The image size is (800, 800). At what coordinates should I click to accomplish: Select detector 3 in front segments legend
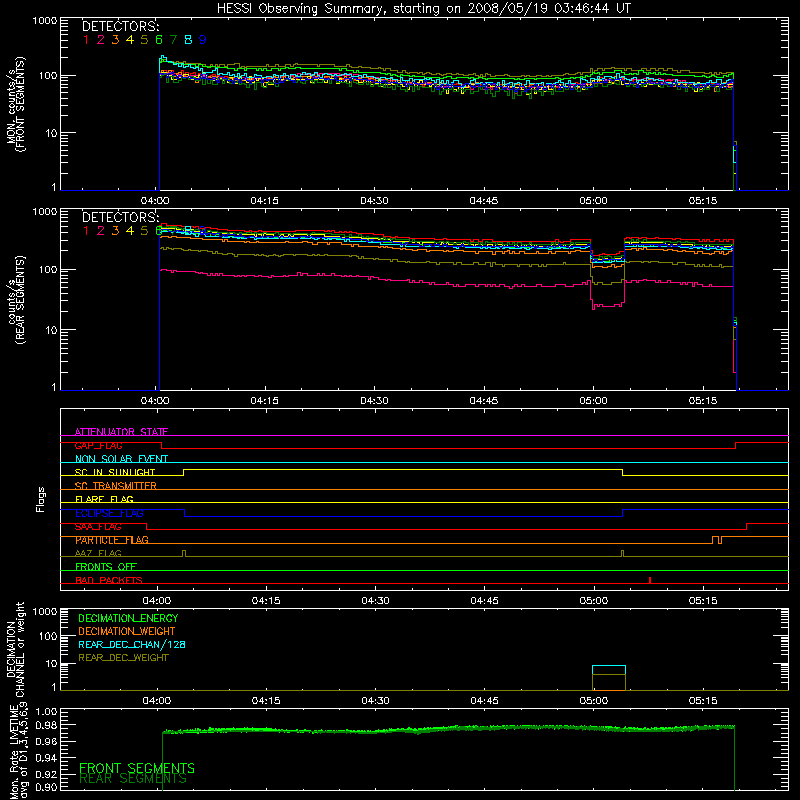115,40
